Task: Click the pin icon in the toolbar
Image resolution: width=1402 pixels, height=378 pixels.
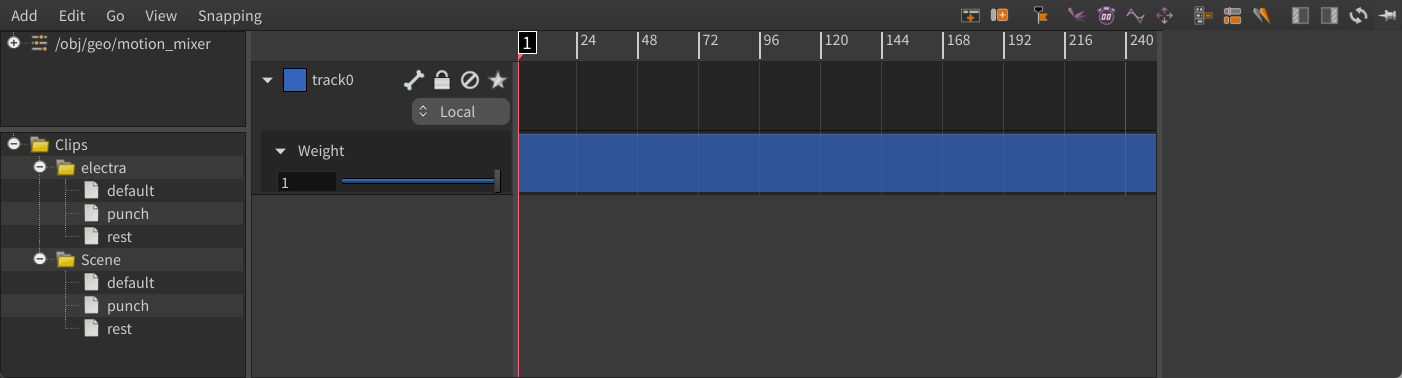Action: coord(1387,15)
